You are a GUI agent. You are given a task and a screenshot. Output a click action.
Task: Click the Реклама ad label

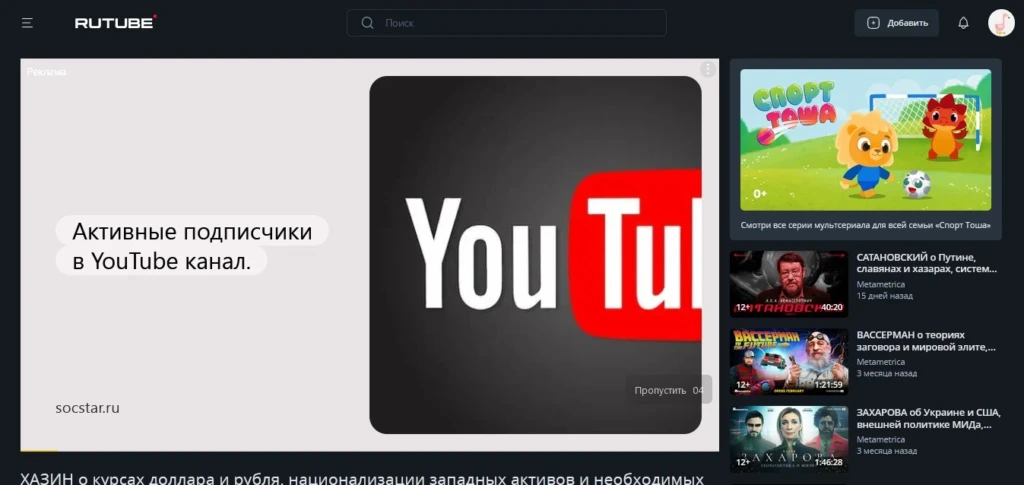click(46, 72)
